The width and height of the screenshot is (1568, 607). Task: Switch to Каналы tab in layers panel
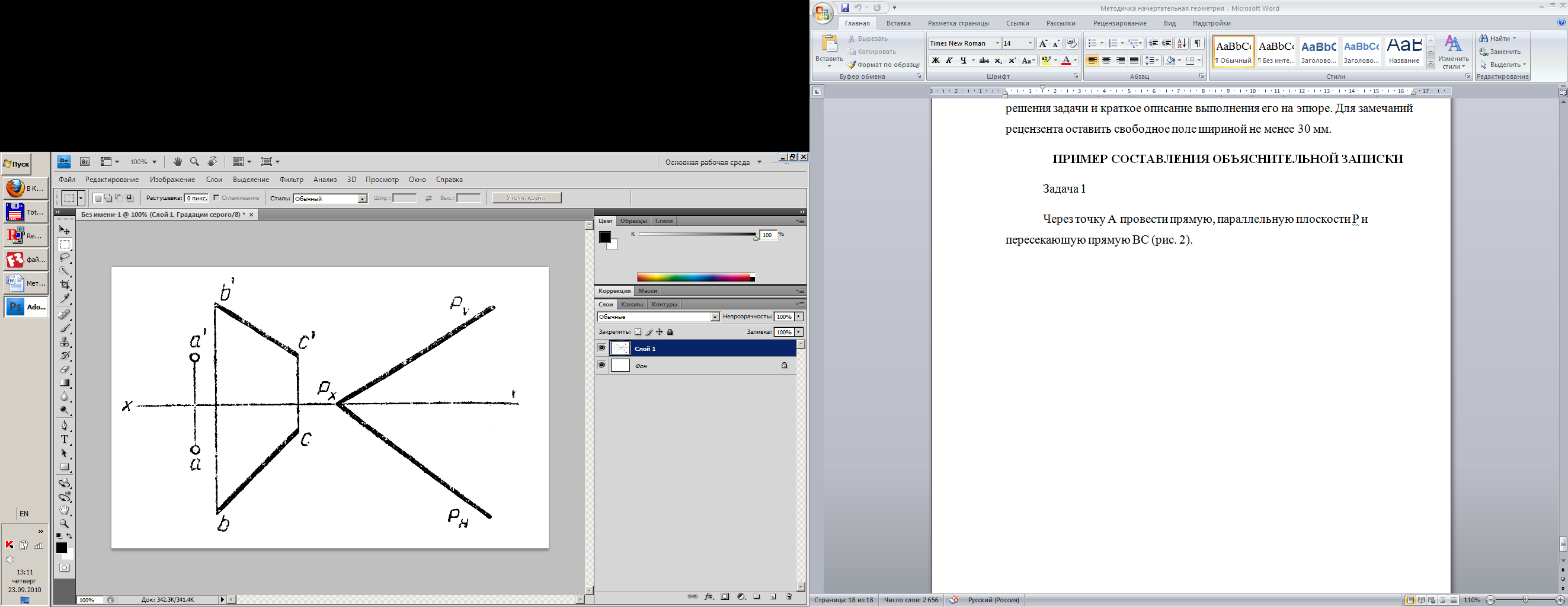632,305
